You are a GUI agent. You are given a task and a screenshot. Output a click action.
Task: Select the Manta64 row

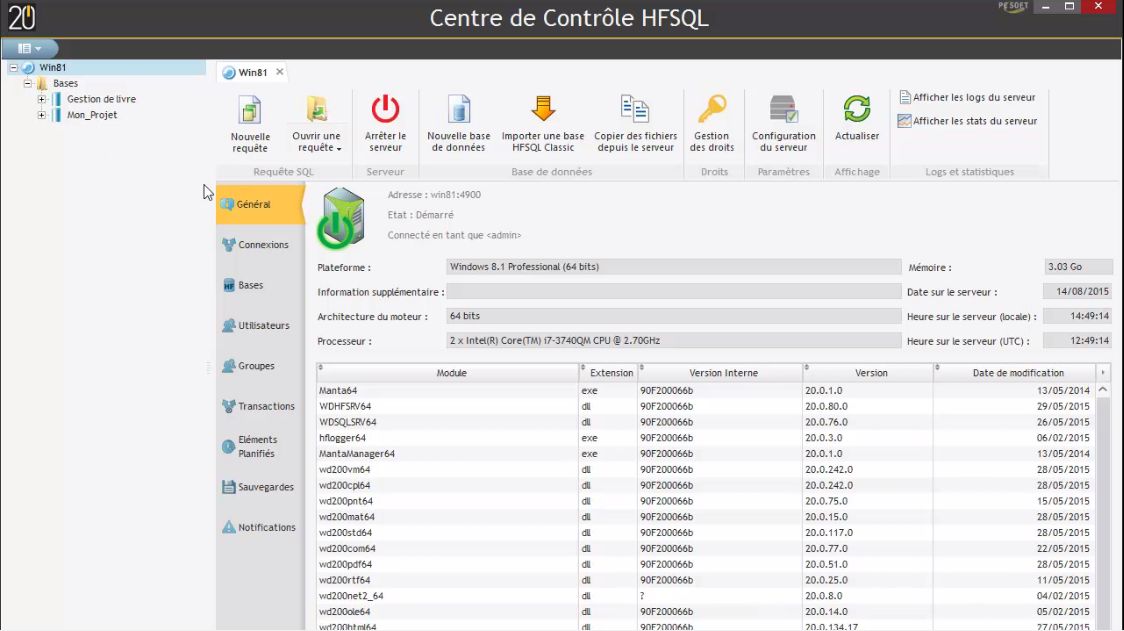pos(705,391)
